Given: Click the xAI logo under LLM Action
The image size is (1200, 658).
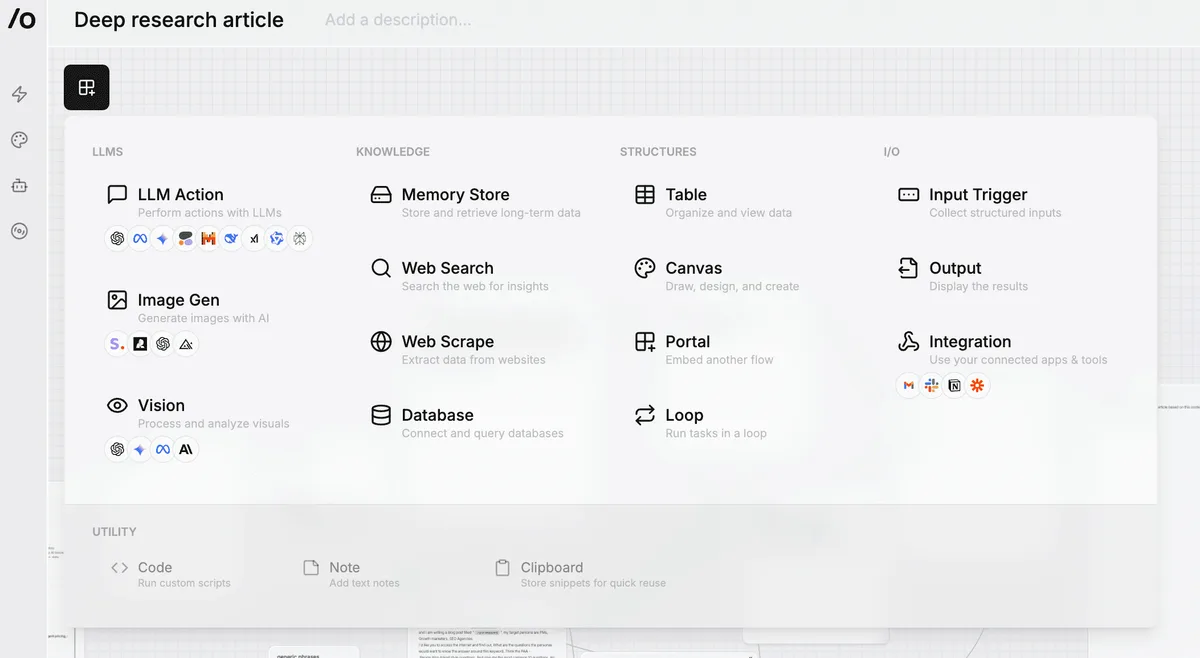Looking at the screenshot, I should pyautogui.click(x=254, y=239).
